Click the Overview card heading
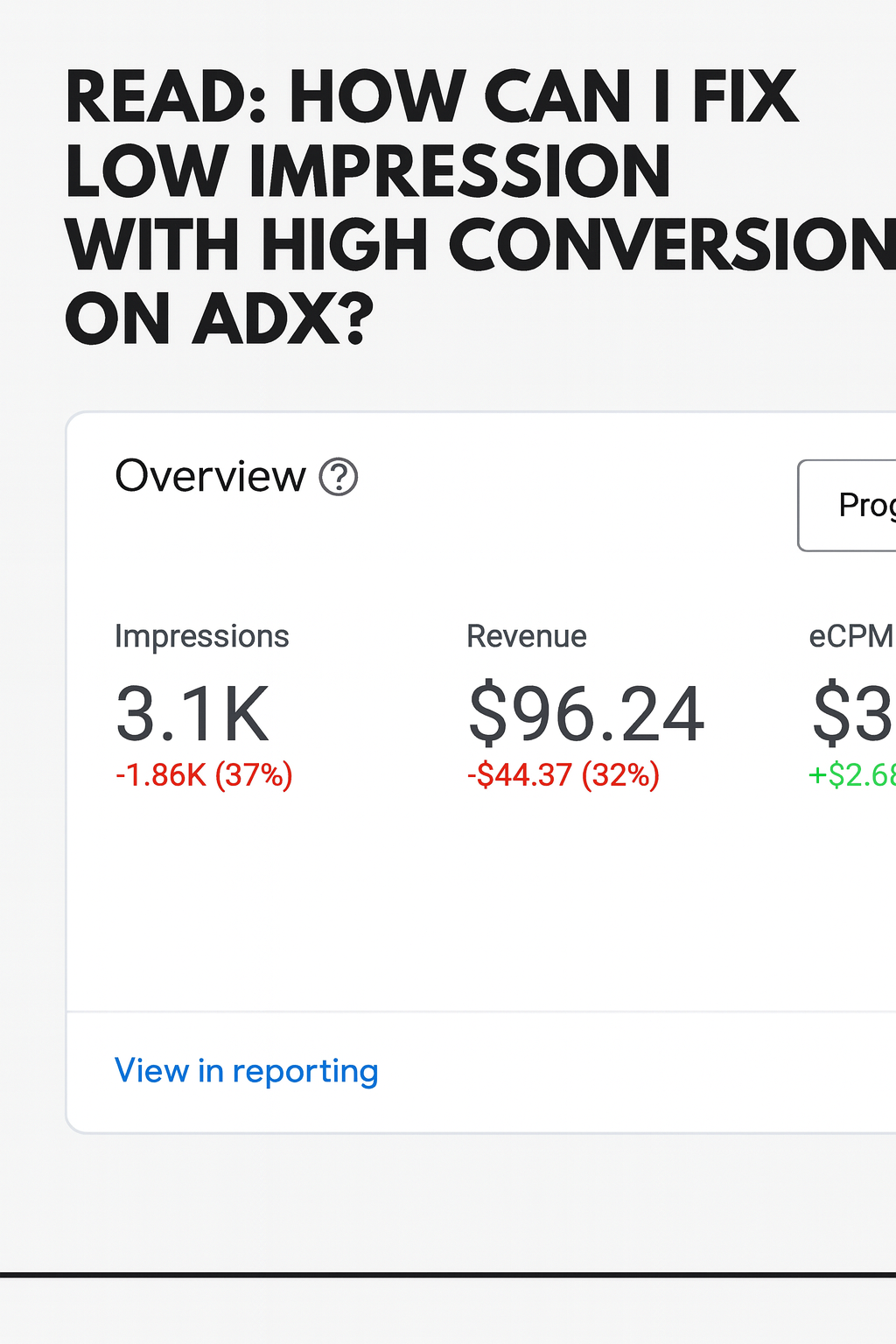 click(x=210, y=477)
